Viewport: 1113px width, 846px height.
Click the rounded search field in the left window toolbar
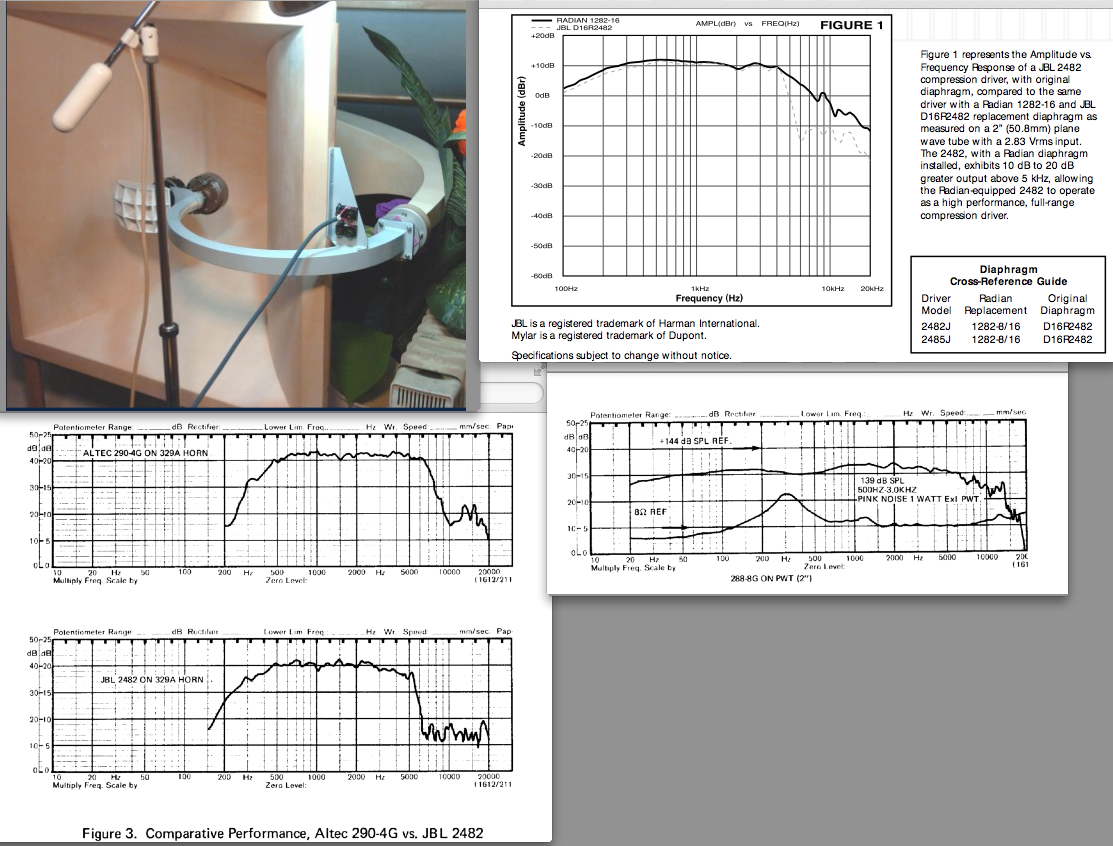pyautogui.click(x=511, y=393)
